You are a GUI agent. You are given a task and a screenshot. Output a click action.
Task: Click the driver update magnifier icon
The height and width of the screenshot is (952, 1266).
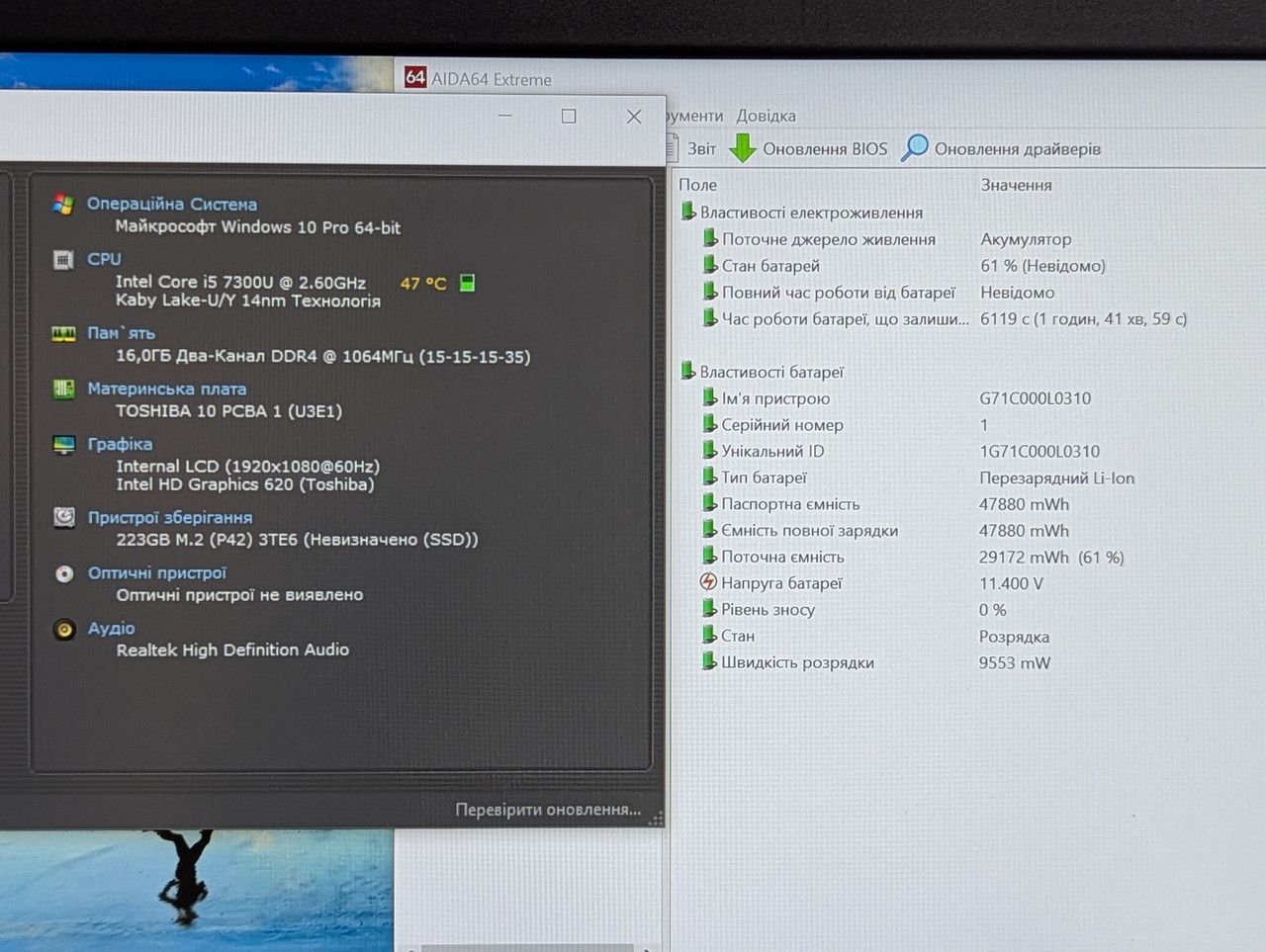coord(915,148)
